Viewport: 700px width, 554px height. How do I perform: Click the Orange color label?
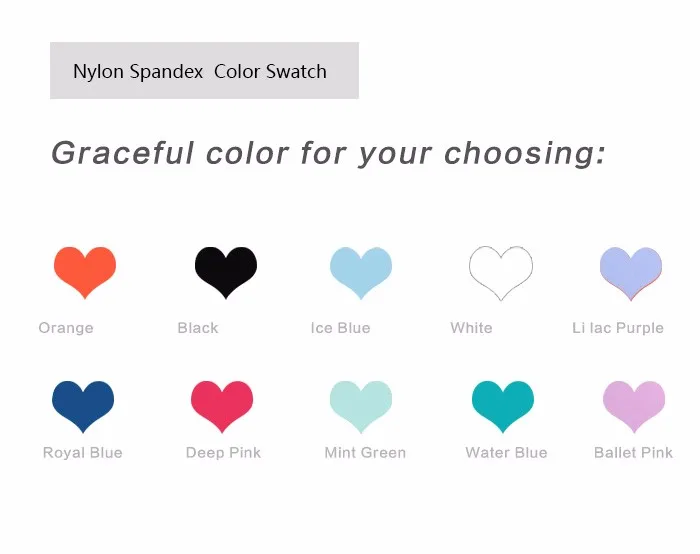click(66, 328)
